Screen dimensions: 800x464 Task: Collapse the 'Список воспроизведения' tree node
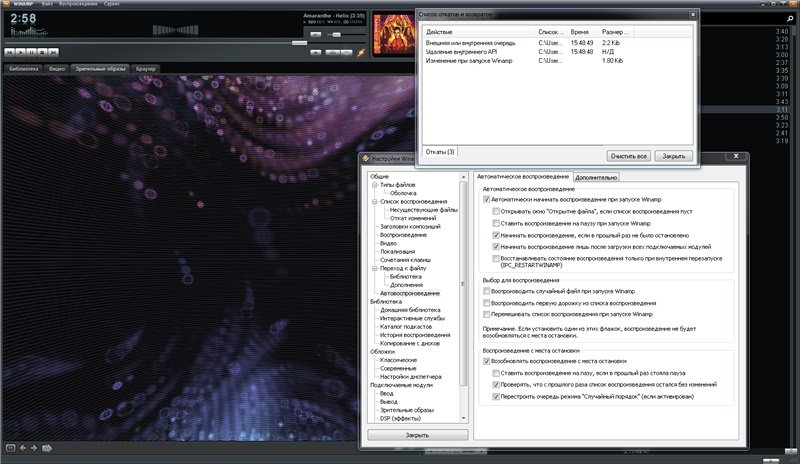pyautogui.click(x=373, y=201)
